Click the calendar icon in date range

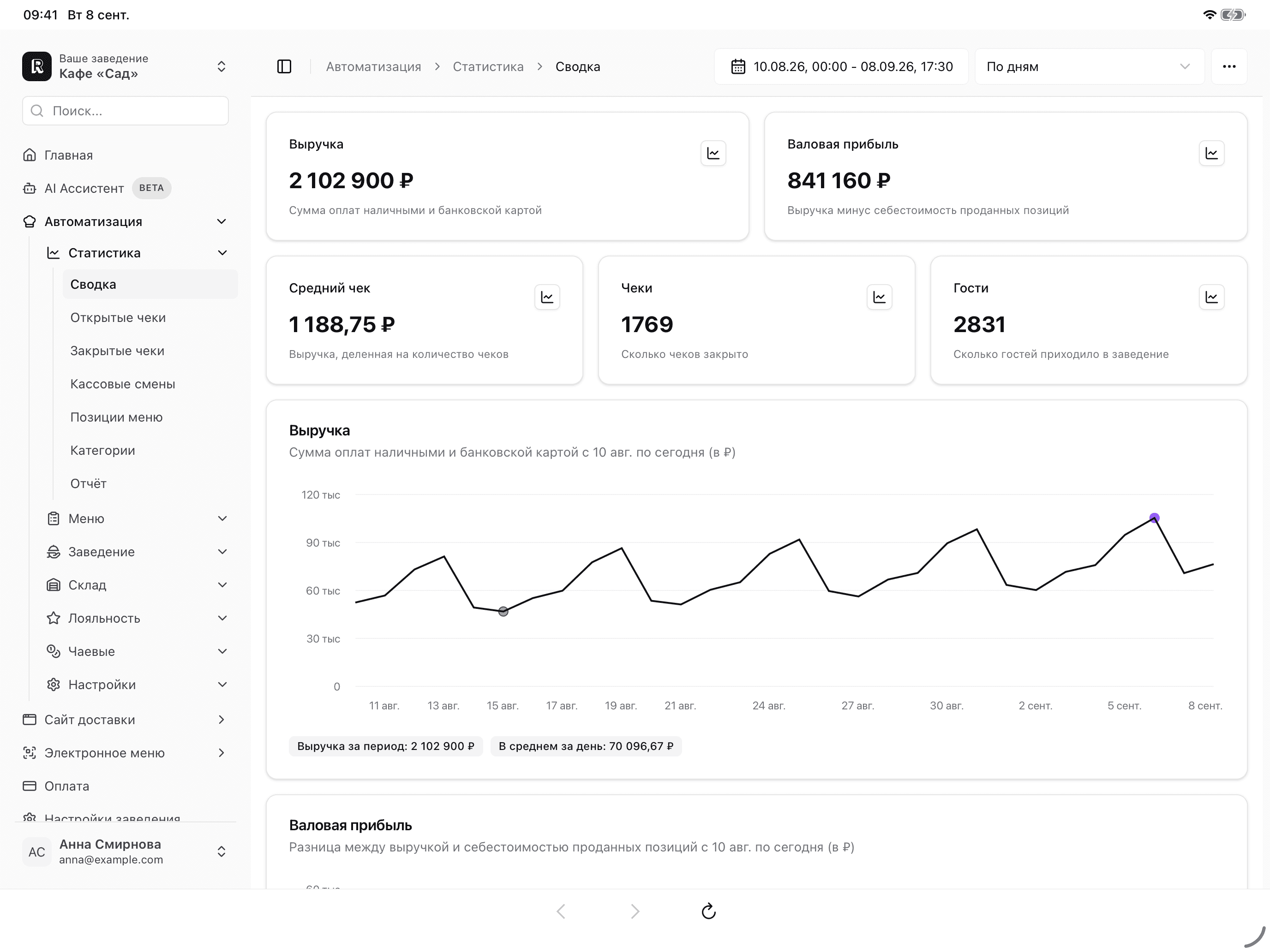[738, 66]
